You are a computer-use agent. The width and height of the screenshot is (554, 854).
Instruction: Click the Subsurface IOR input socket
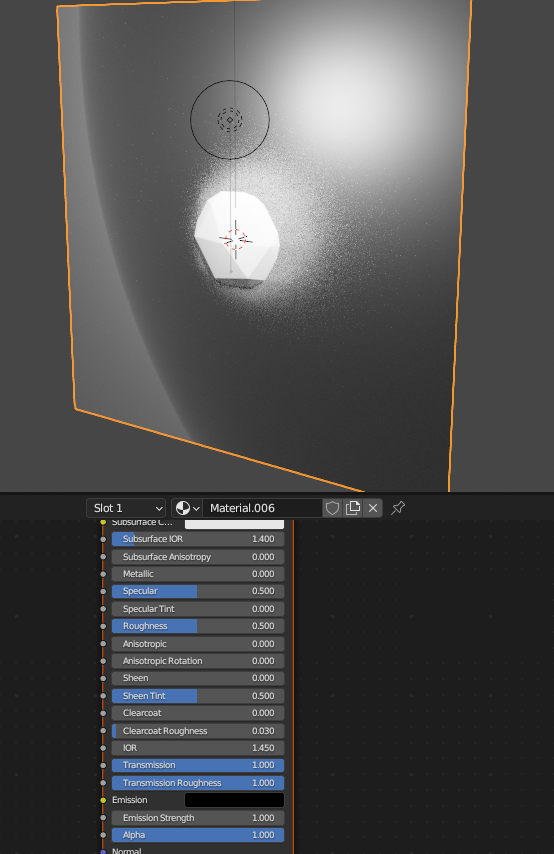click(103, 539)
